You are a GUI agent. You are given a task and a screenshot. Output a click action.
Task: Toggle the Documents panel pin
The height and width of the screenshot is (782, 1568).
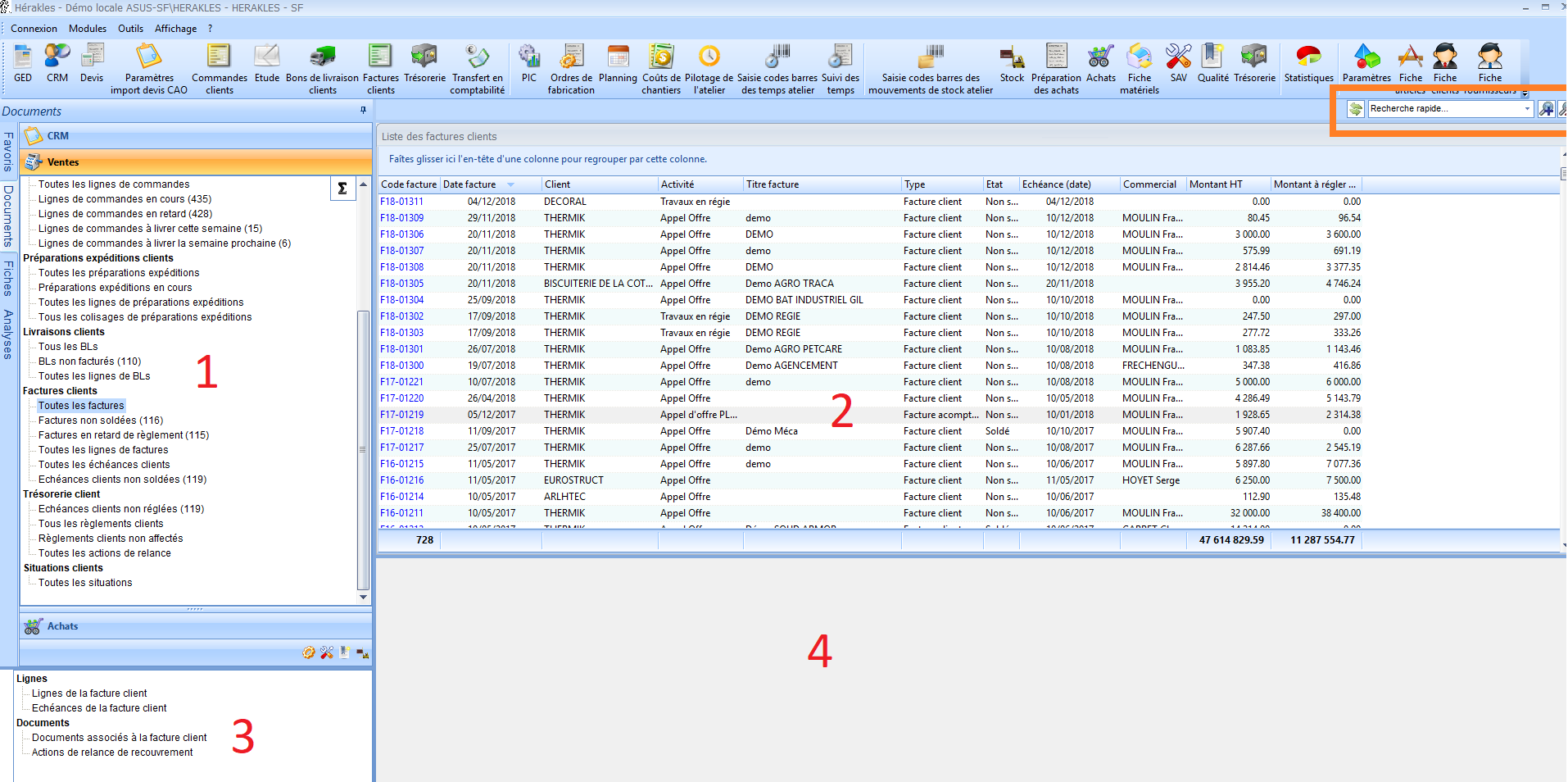[x=363, y=111]
